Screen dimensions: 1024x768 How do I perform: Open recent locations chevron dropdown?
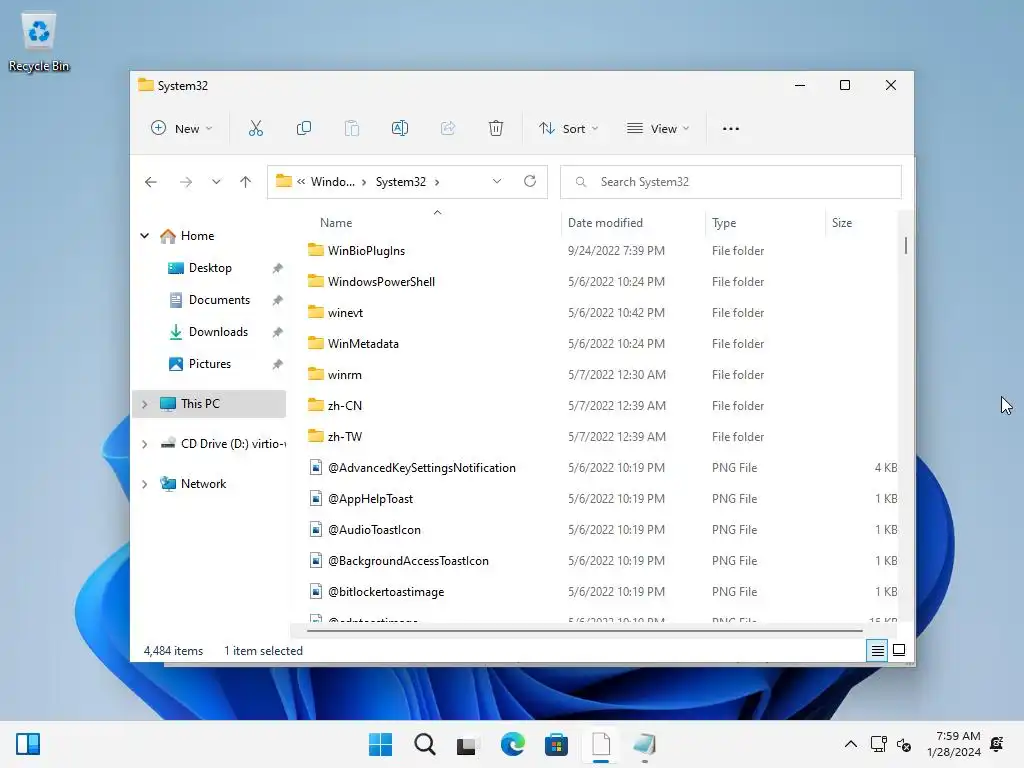[216, 182]
